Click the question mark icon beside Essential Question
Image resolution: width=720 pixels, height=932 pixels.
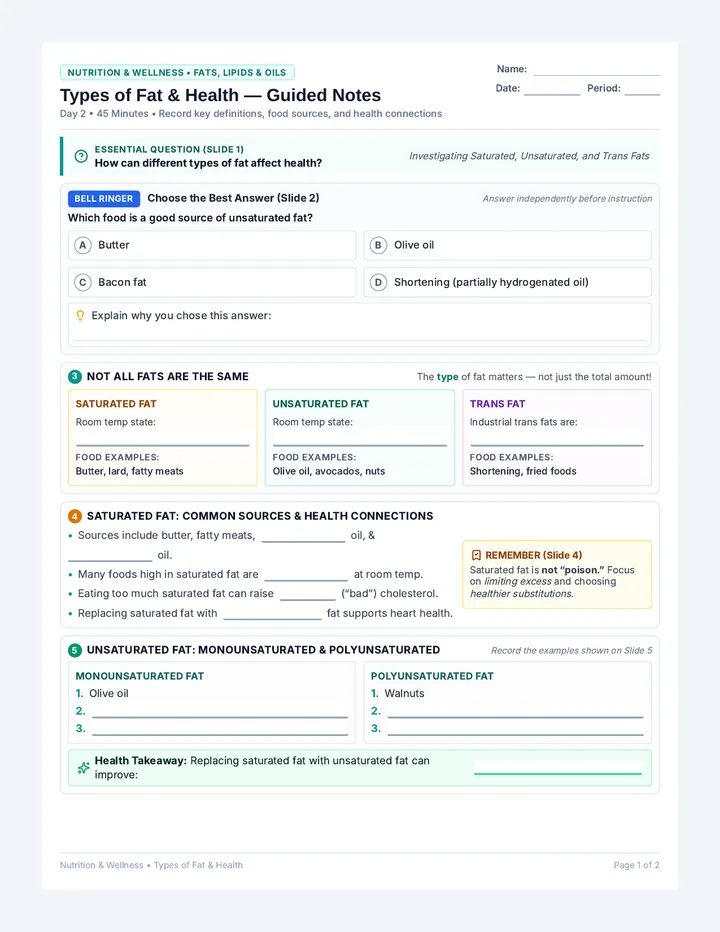(x=81, y=156)
